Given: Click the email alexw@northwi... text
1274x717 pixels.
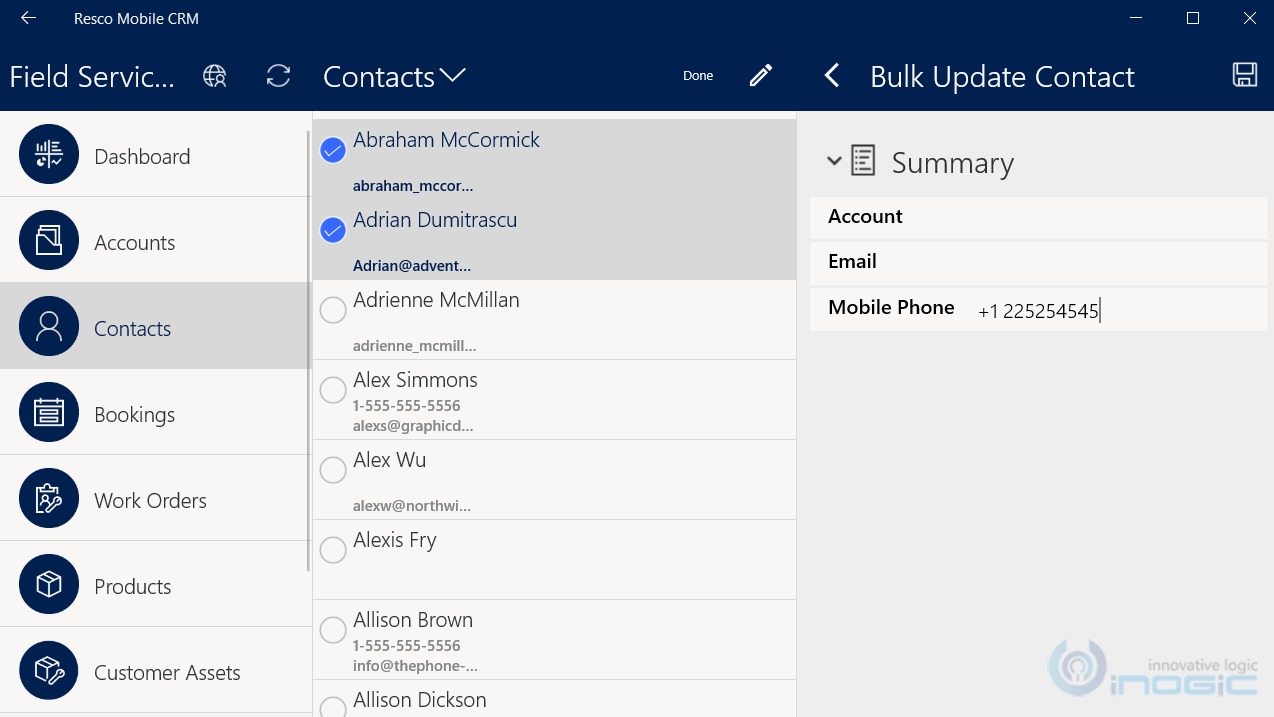Looking at the screenshot, I should [412, 506].
